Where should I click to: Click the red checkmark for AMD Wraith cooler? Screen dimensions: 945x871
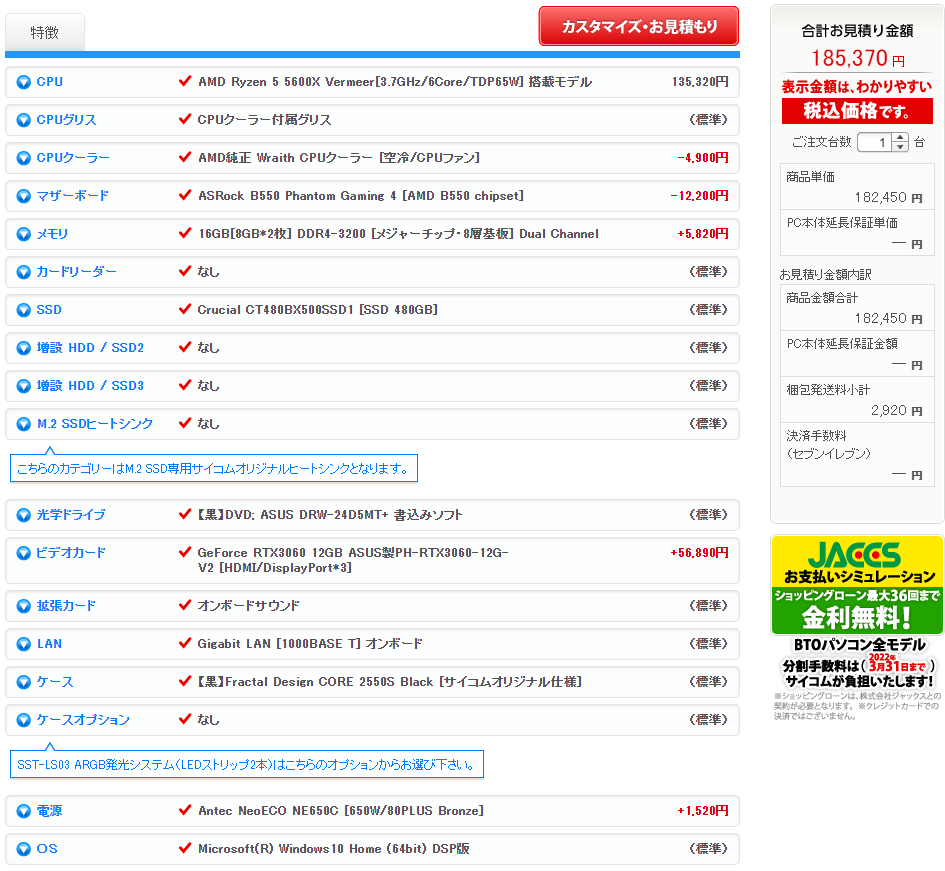coord(184,158)
